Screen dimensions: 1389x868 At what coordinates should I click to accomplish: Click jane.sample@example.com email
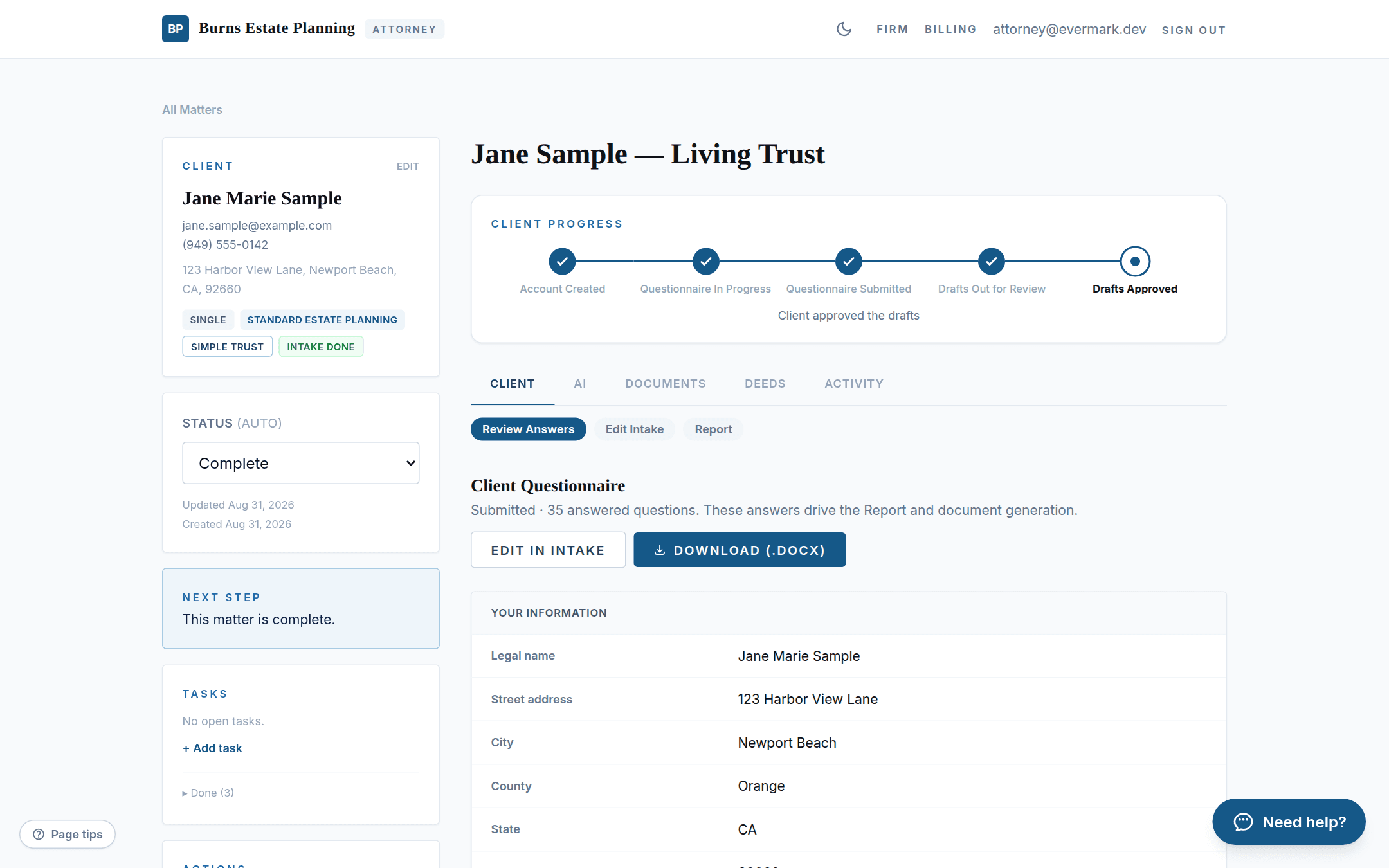coord(257,226)
